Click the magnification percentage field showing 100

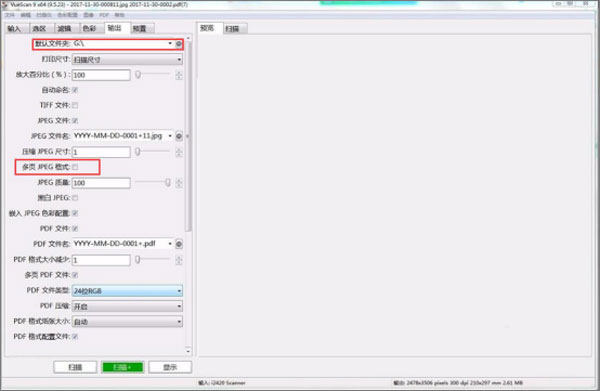pos(101,75)
